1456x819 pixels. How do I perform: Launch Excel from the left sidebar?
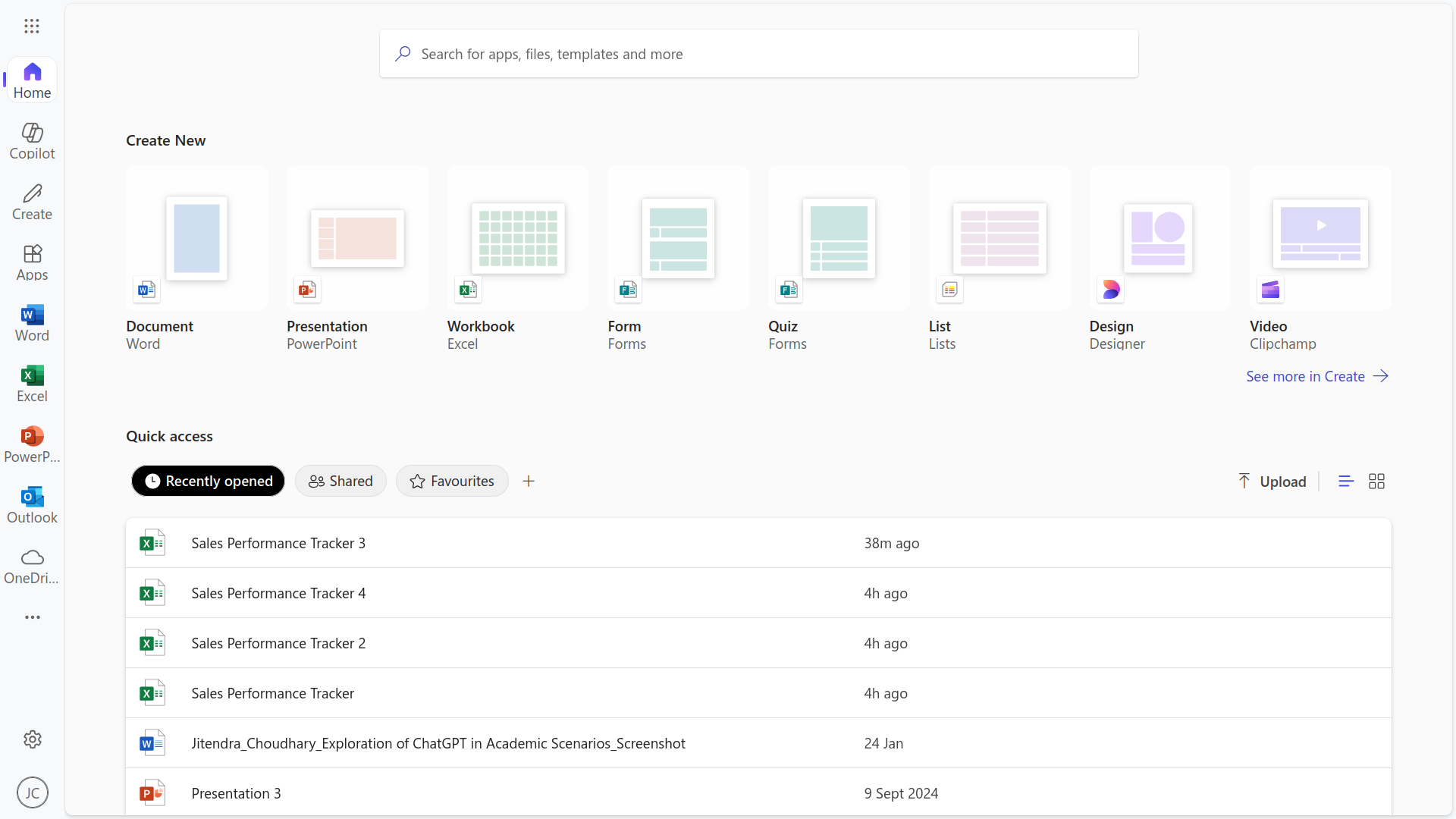pos(32,384)
